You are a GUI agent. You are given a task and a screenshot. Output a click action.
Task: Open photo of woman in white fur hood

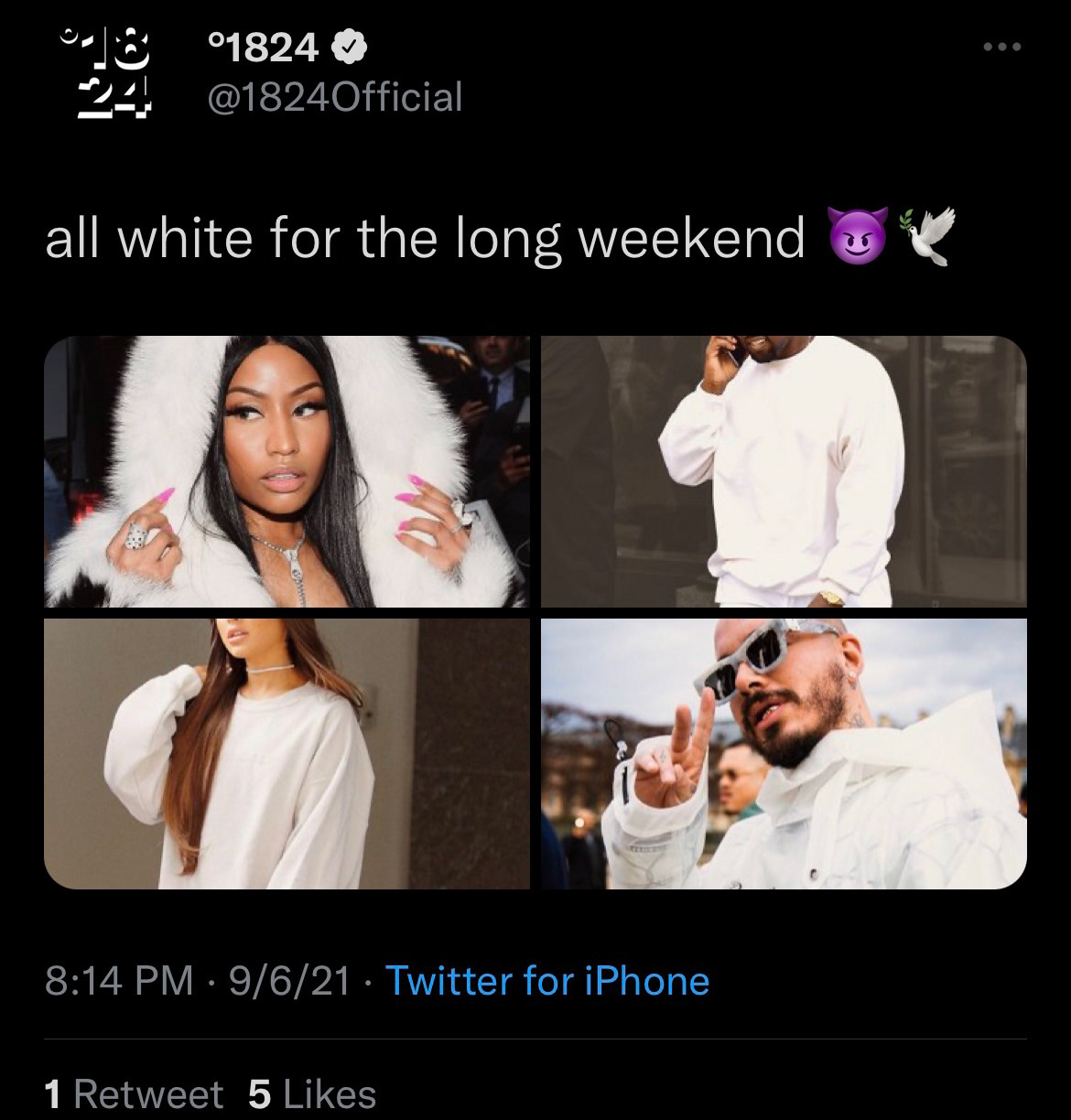click(x=287, y=471)
